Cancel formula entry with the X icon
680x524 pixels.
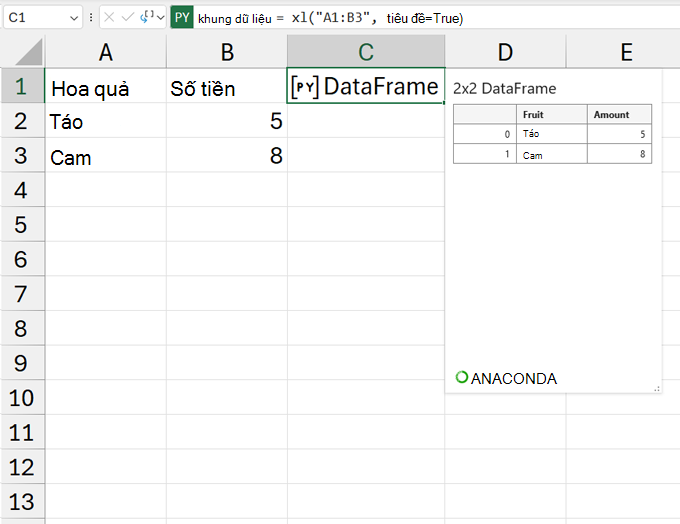click(109, 18)
